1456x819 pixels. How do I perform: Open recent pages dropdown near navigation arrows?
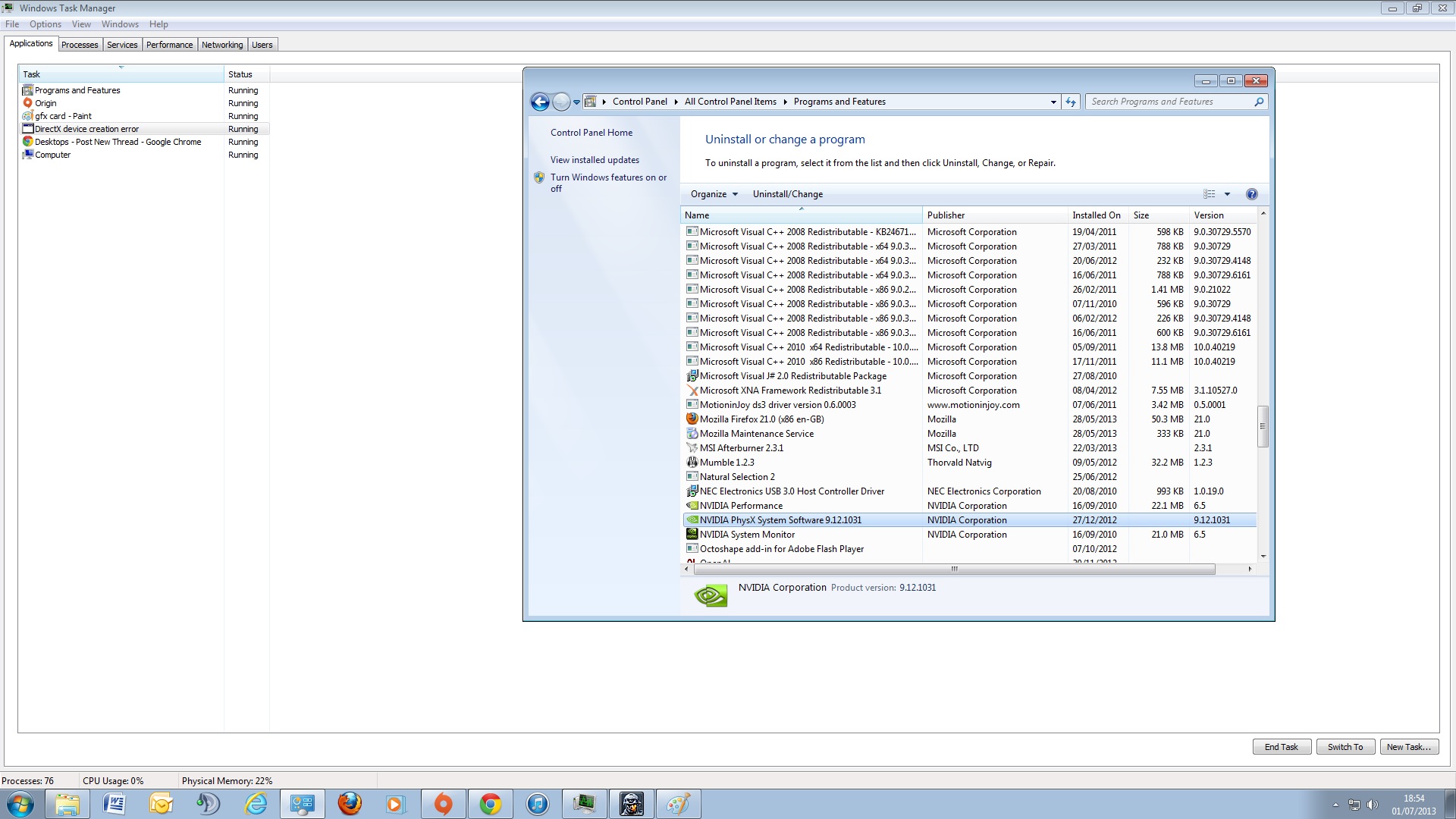(x=577, y=102)
